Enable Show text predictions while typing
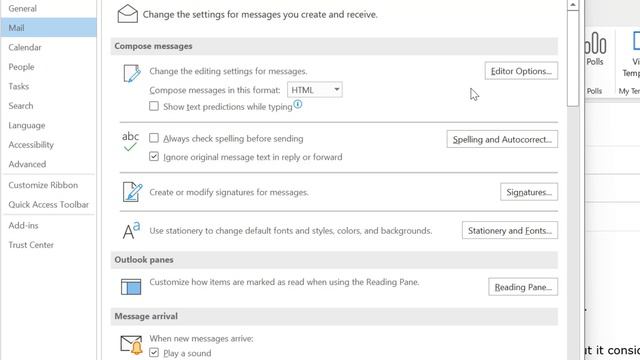 pos(154,106)
